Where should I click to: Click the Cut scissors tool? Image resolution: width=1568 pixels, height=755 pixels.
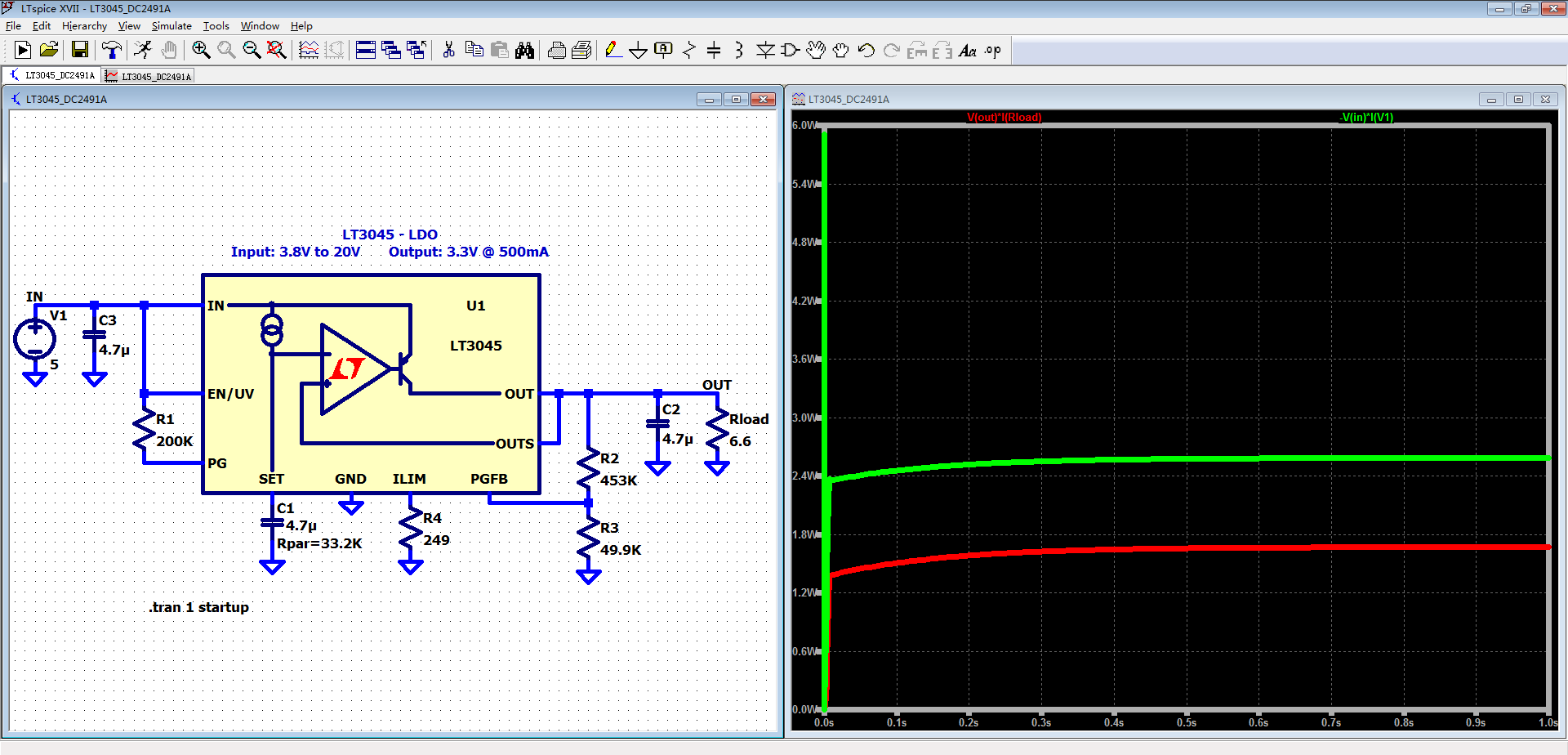coord(448,51)
